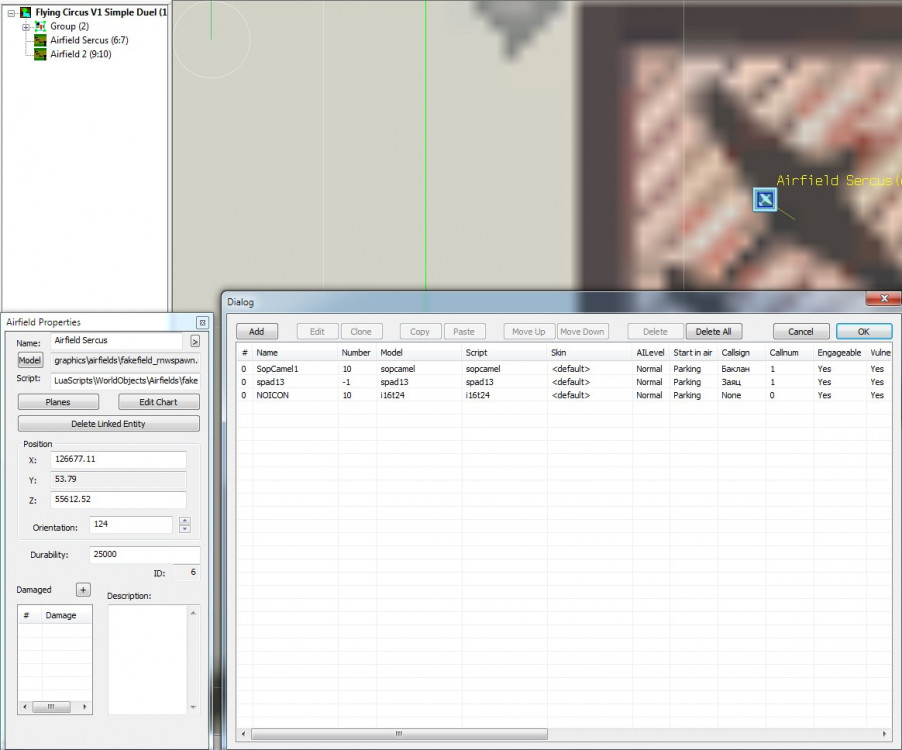Click Delete Linked Entity button
The height and width of the screenshot is (750, 902).
109,424
